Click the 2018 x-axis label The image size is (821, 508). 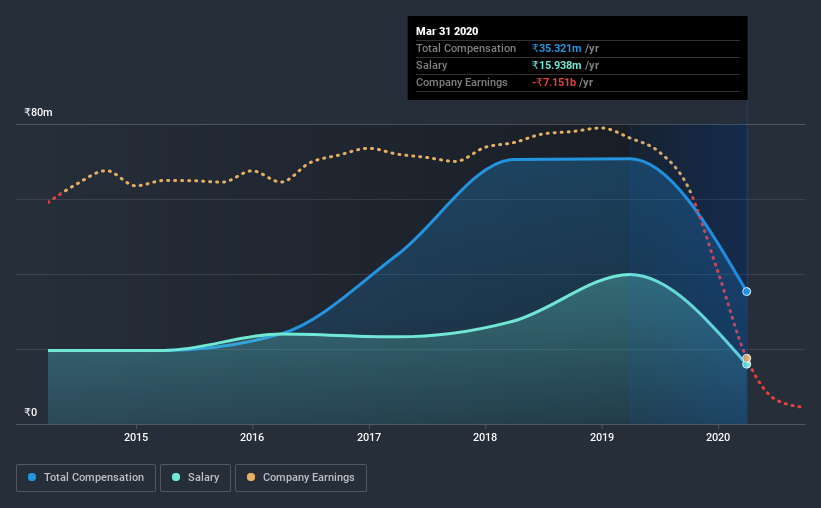pos(485,437)
